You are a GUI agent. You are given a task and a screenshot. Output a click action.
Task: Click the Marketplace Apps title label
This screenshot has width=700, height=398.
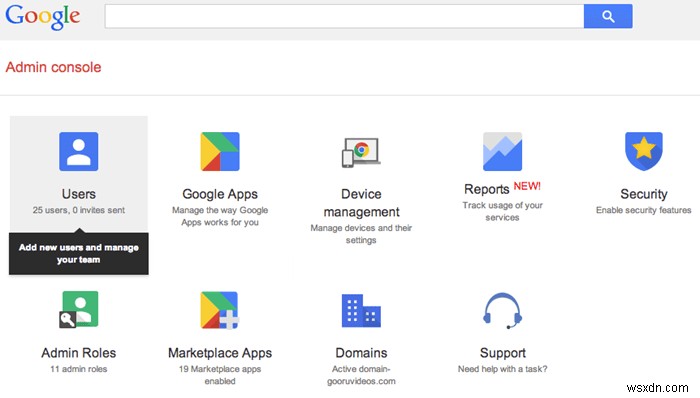click(x=220, y=353)
